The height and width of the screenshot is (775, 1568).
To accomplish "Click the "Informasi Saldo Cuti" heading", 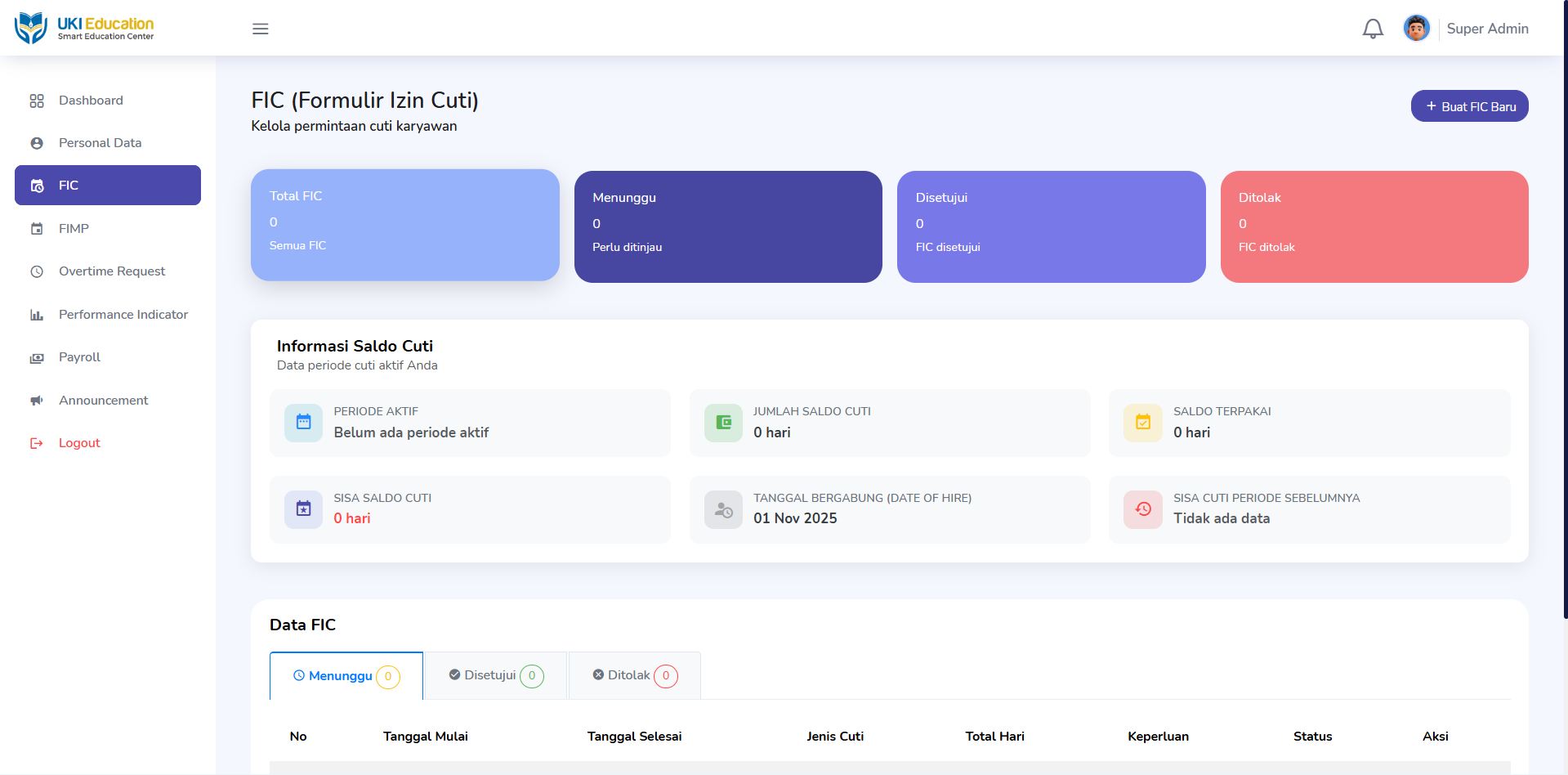I will (x=355, y=346).
